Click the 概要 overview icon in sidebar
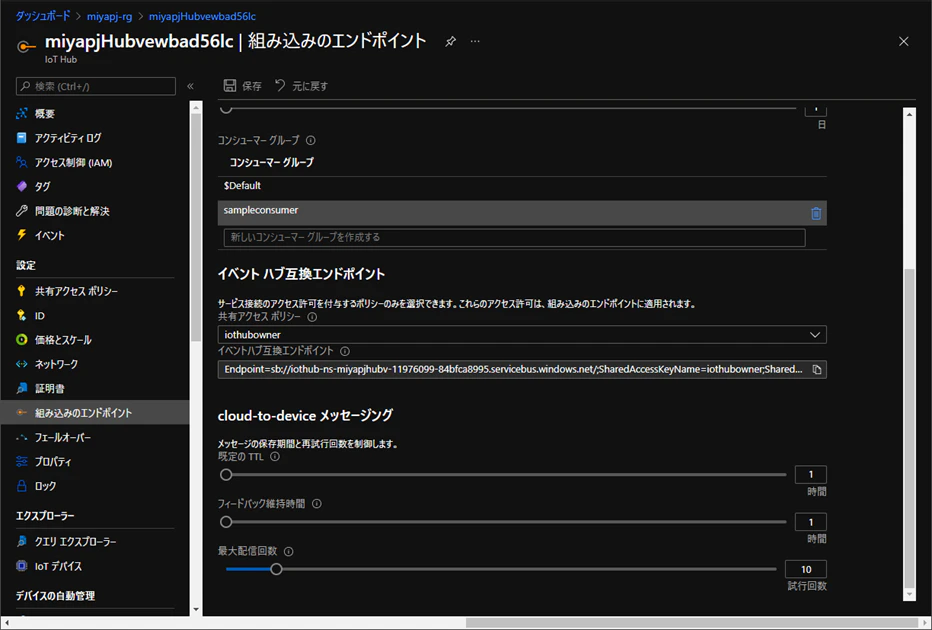The height and width of the screenshot is (630, 932). click(22, 114)
